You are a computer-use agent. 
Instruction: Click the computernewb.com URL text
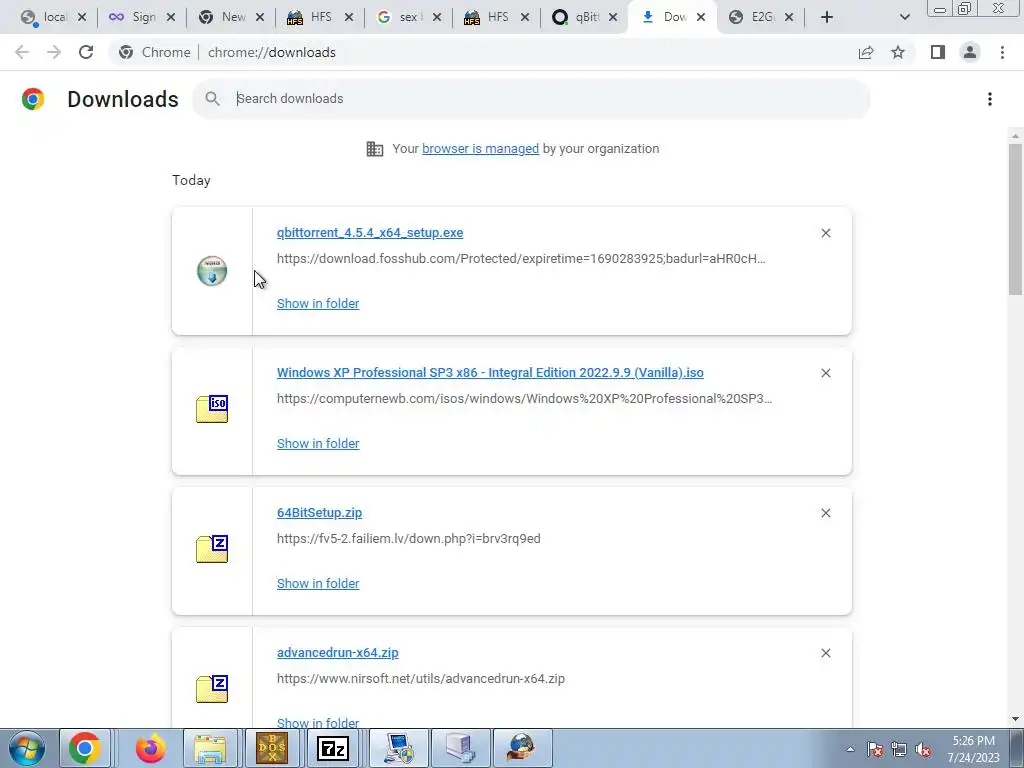[524, 398]
